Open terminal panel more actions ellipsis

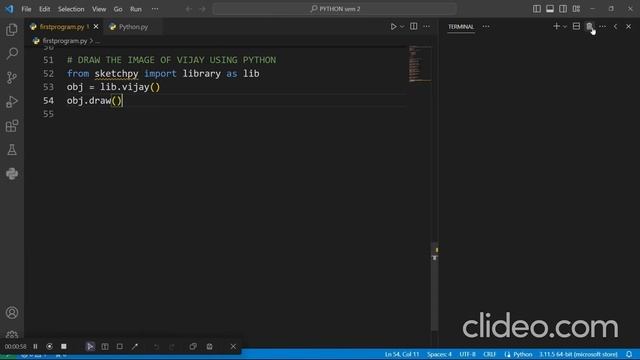[x=602, y=27]
